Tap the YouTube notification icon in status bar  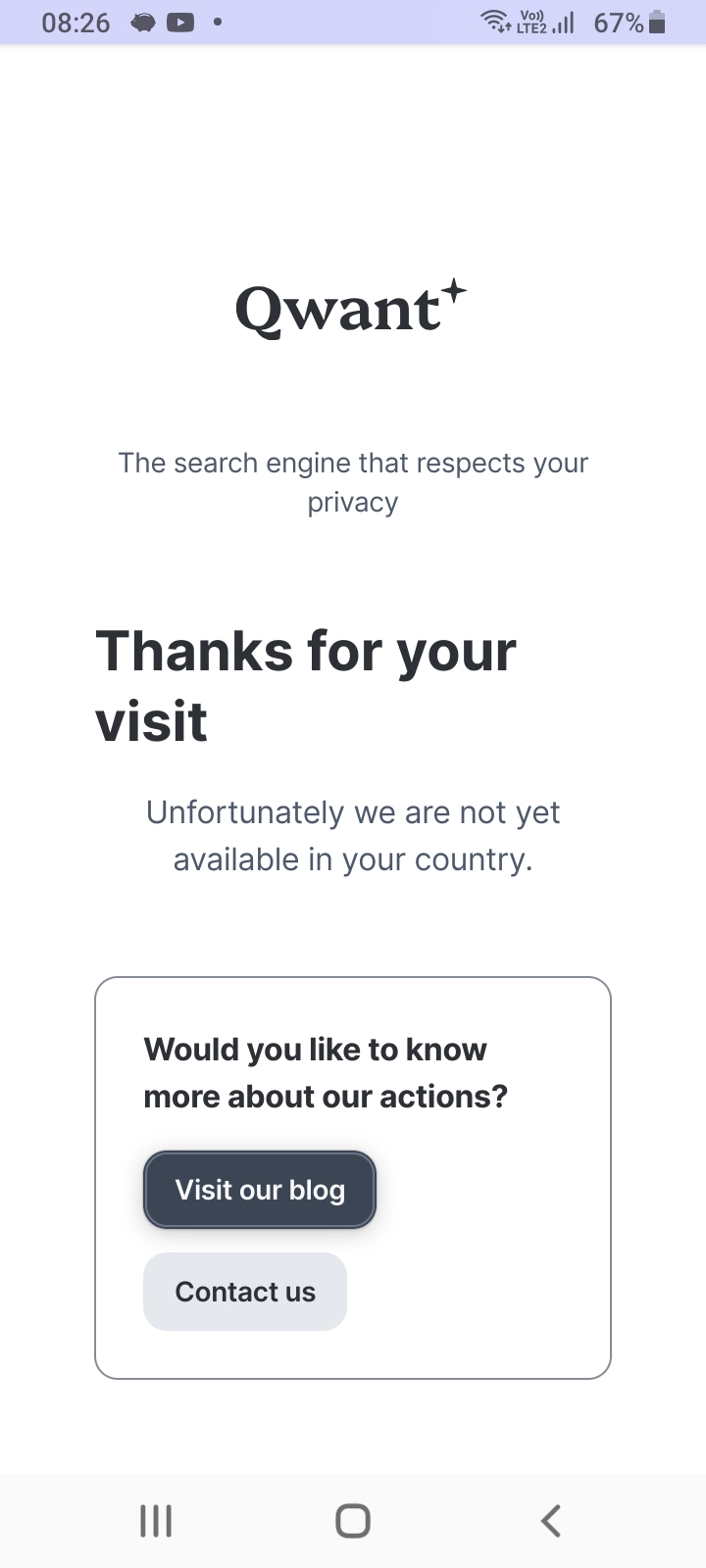[180, 23]
